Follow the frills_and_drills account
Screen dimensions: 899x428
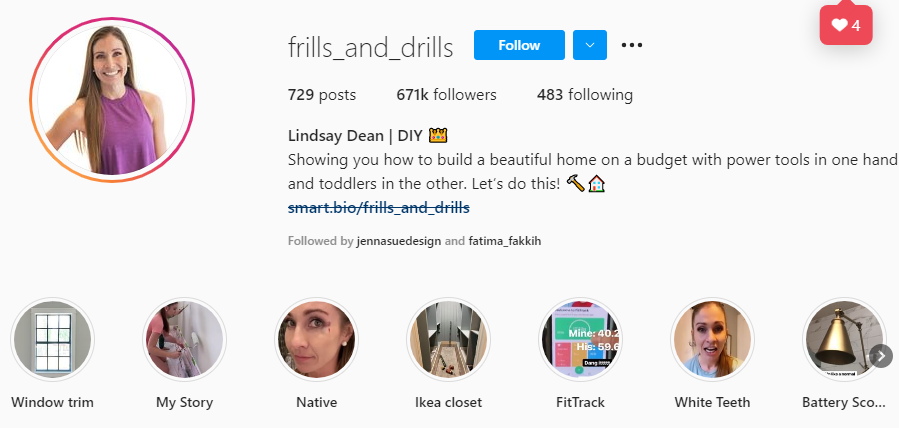(x=519, y=45)
